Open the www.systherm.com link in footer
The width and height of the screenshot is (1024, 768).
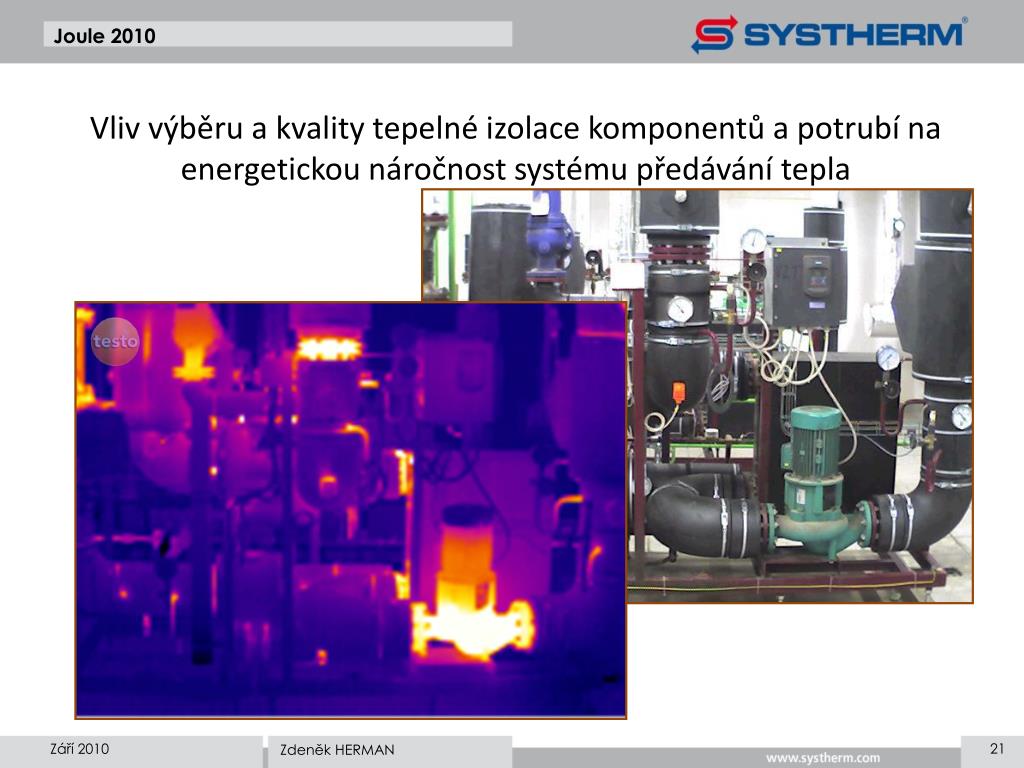click(x=823, y=758)
